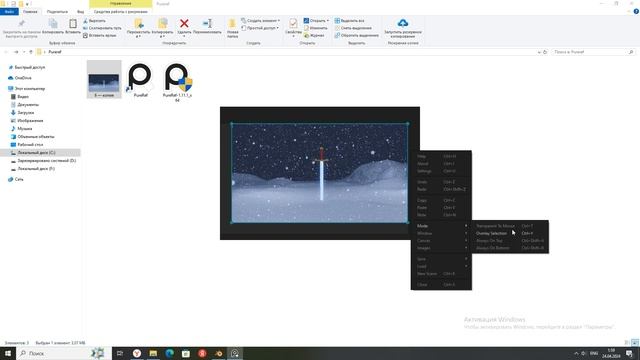The width and height of the screenshot is (640, 360).
Task: Click the Rename (Переименовать) ribbon icon
Action: 207,24
